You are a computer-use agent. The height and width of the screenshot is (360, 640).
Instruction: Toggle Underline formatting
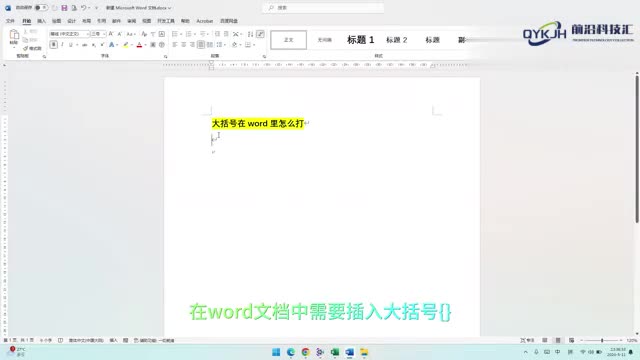(71, 44)
